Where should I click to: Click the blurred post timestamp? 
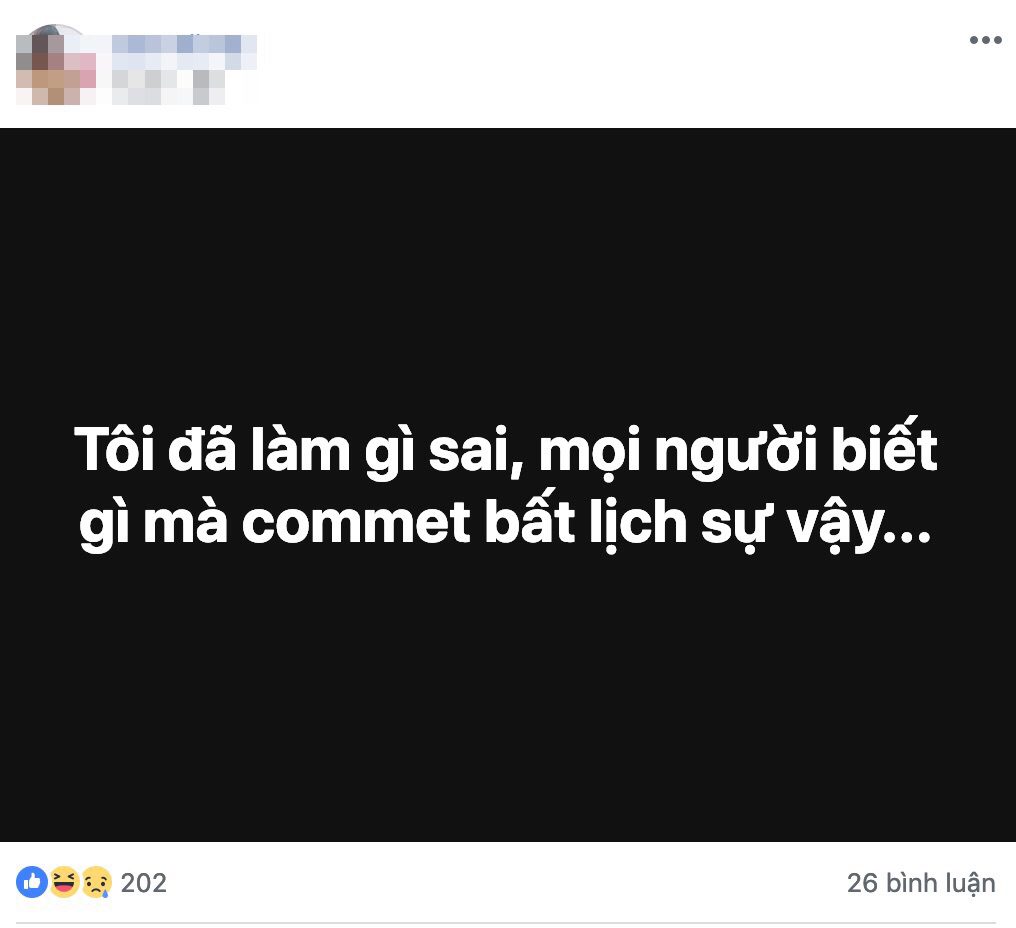click(168, 87)
